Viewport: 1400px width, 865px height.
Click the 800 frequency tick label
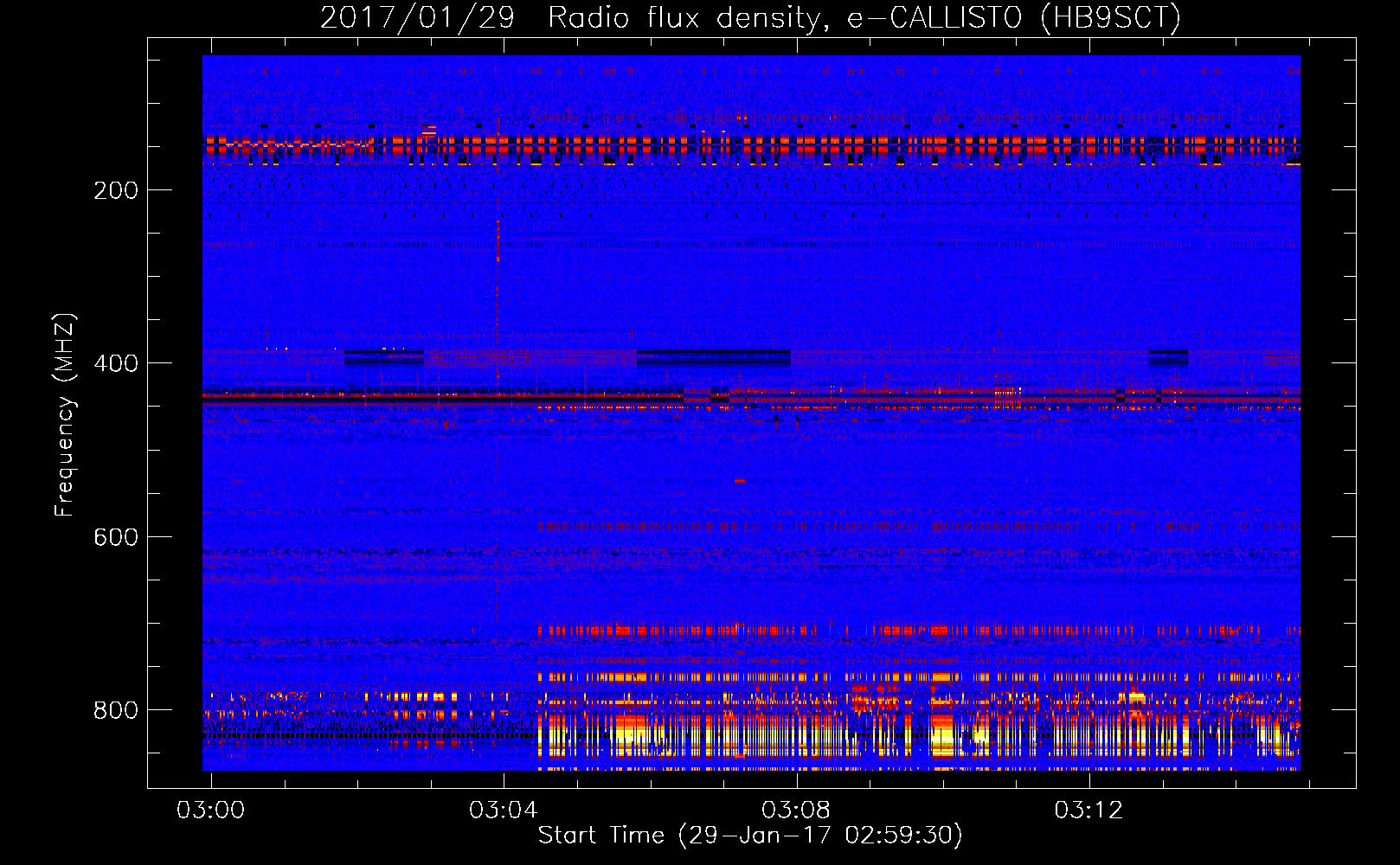coord(116,710)
